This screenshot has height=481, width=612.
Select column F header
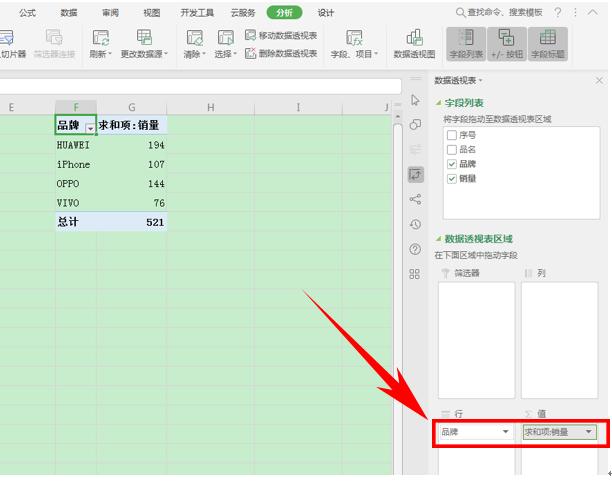(x=76, y=107)
